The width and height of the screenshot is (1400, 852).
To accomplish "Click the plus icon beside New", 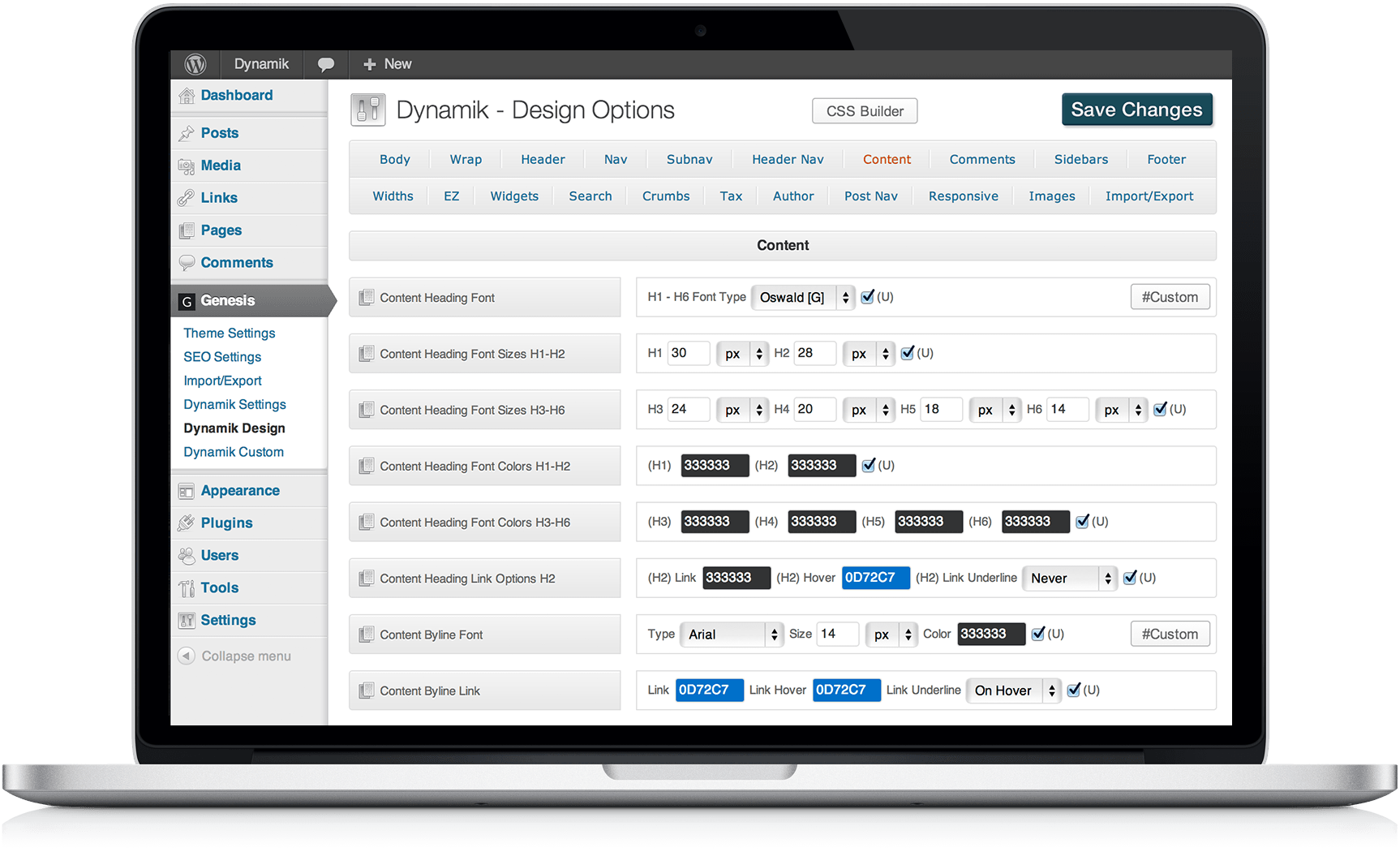I will click(x=370, y=64).
